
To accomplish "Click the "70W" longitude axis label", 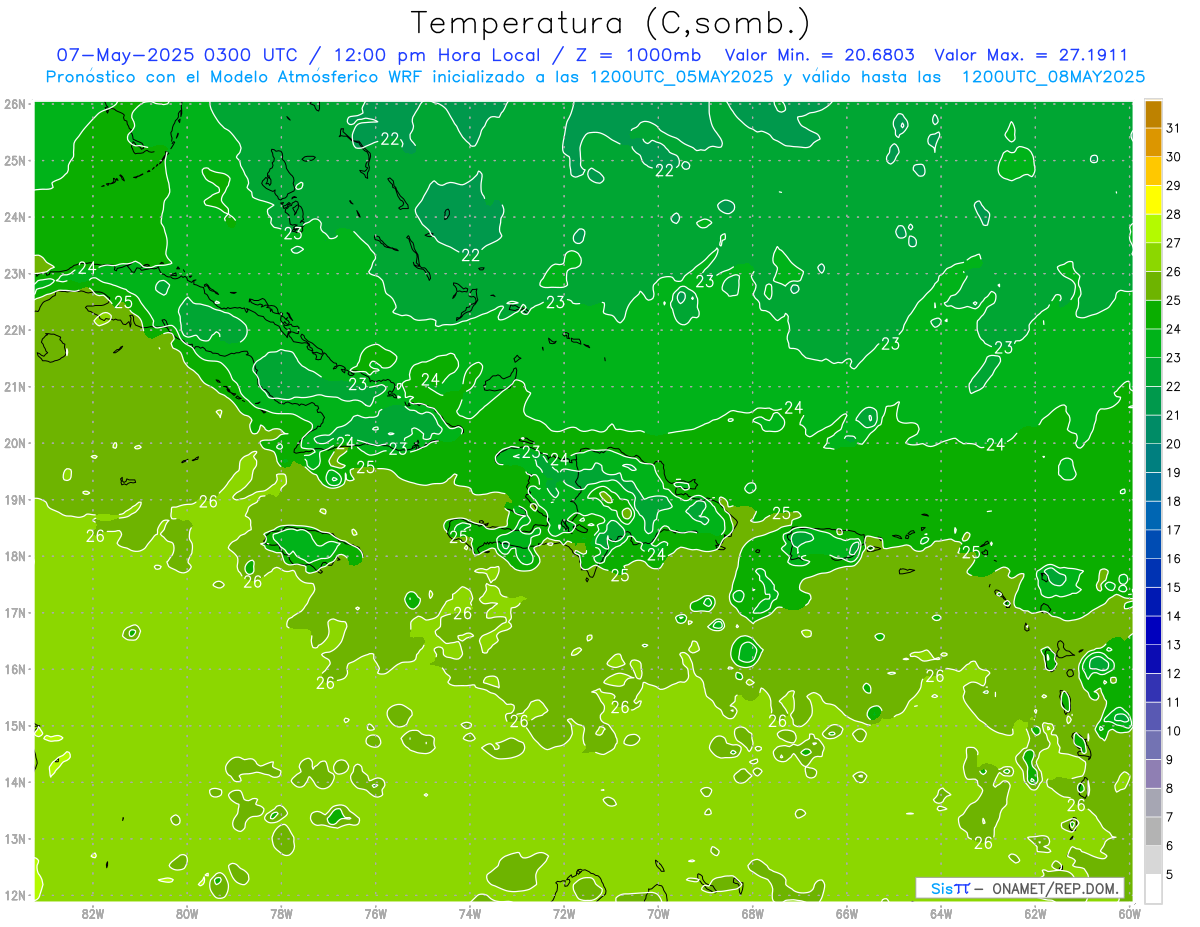I will coord(658,913).
